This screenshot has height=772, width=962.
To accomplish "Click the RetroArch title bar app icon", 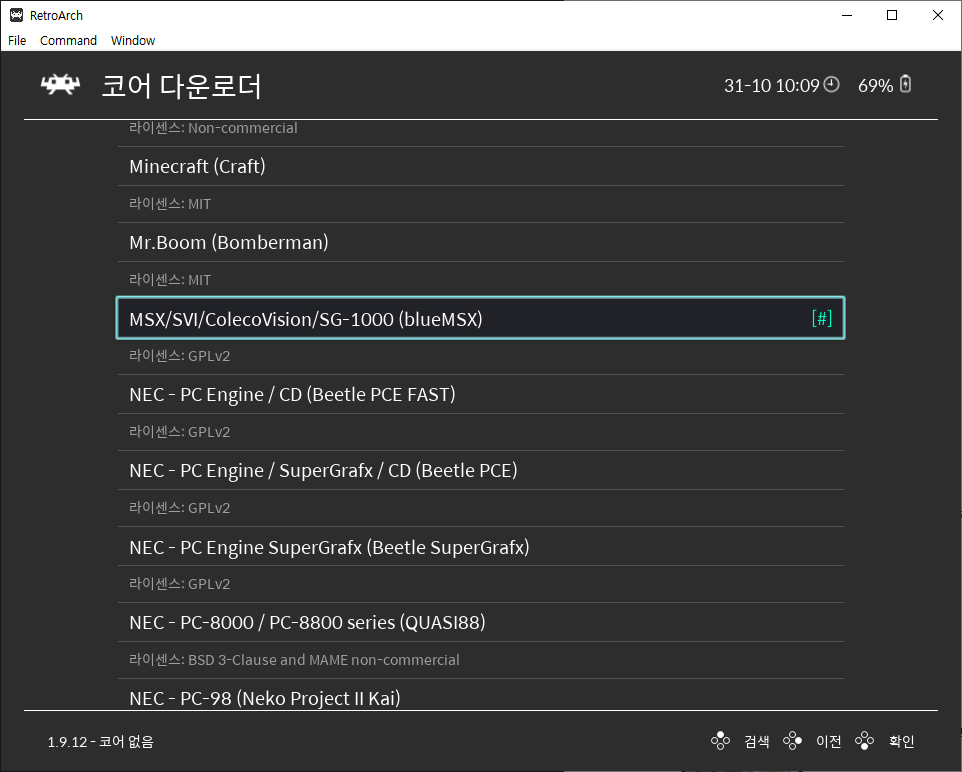I will click(17, 15).
